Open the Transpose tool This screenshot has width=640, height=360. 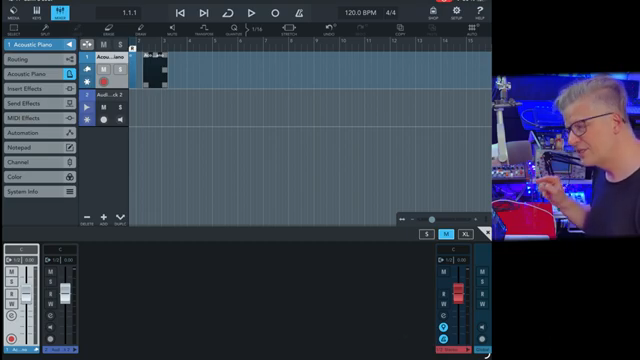click(x=204, y=29)
